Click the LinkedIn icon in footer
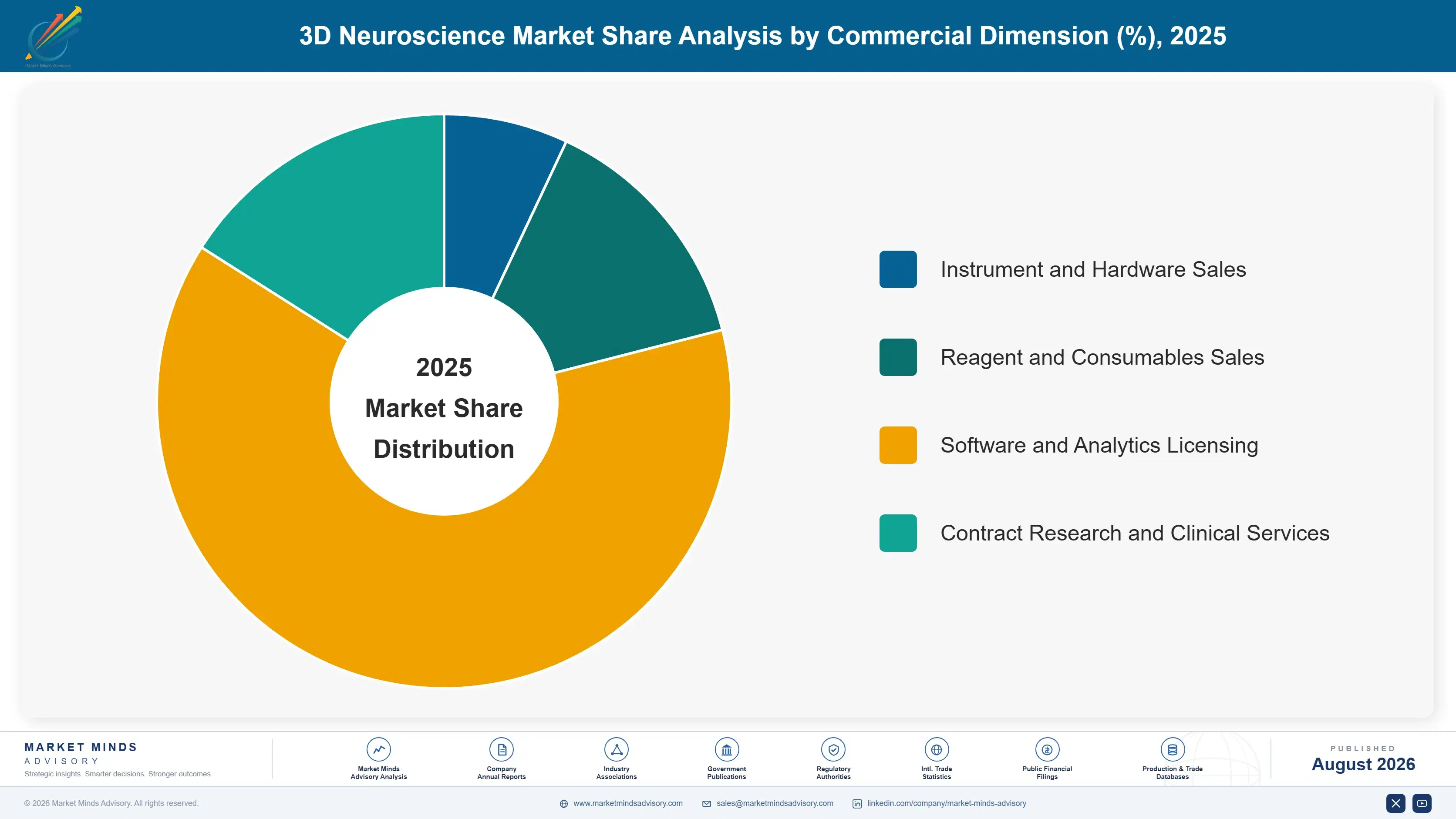The height and width of the screenshot is (819, 1456). coord(857,804)
